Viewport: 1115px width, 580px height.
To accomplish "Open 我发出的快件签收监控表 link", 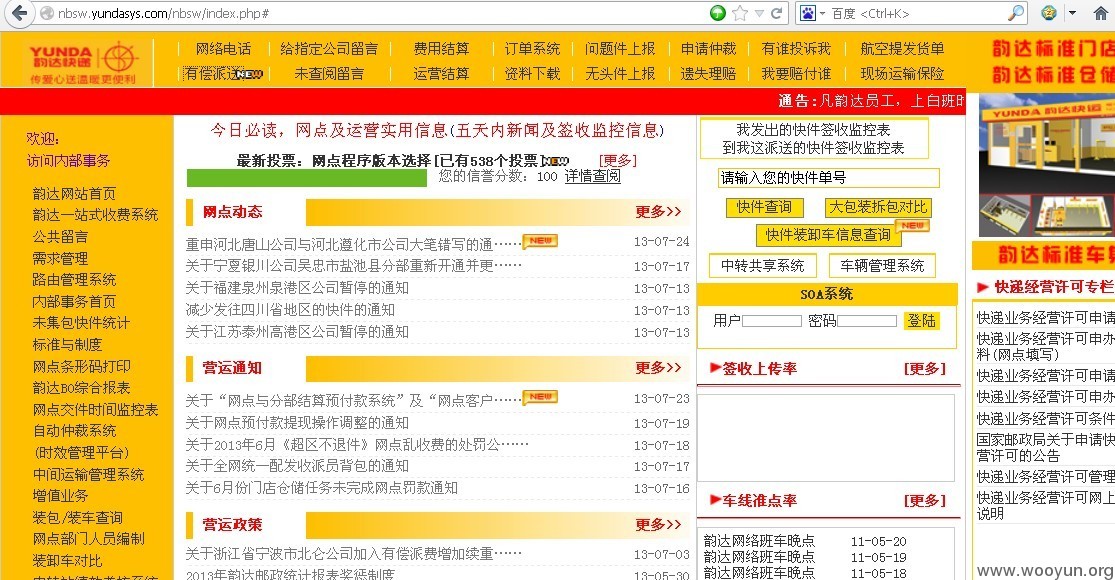I will tap(813, 130).
